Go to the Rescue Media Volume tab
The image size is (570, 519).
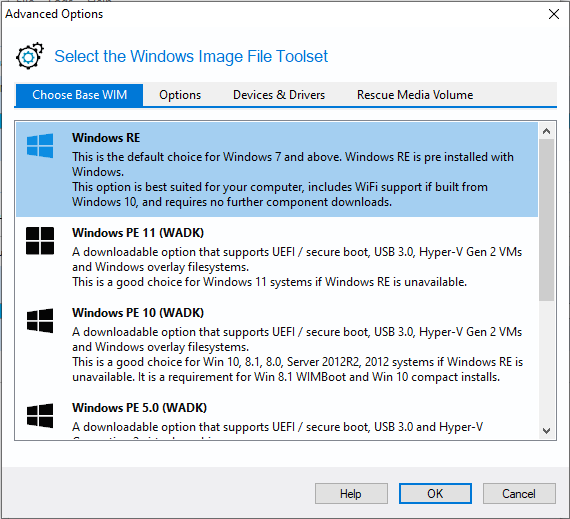click(x=415, y=95)
